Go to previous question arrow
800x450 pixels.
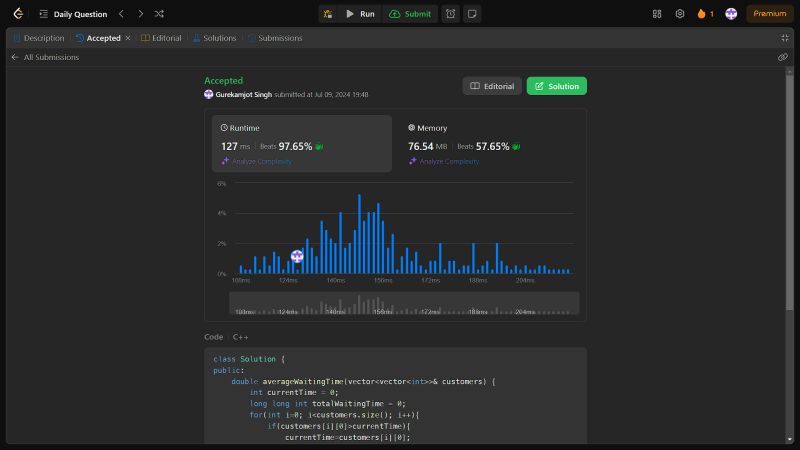click(121, 14)
